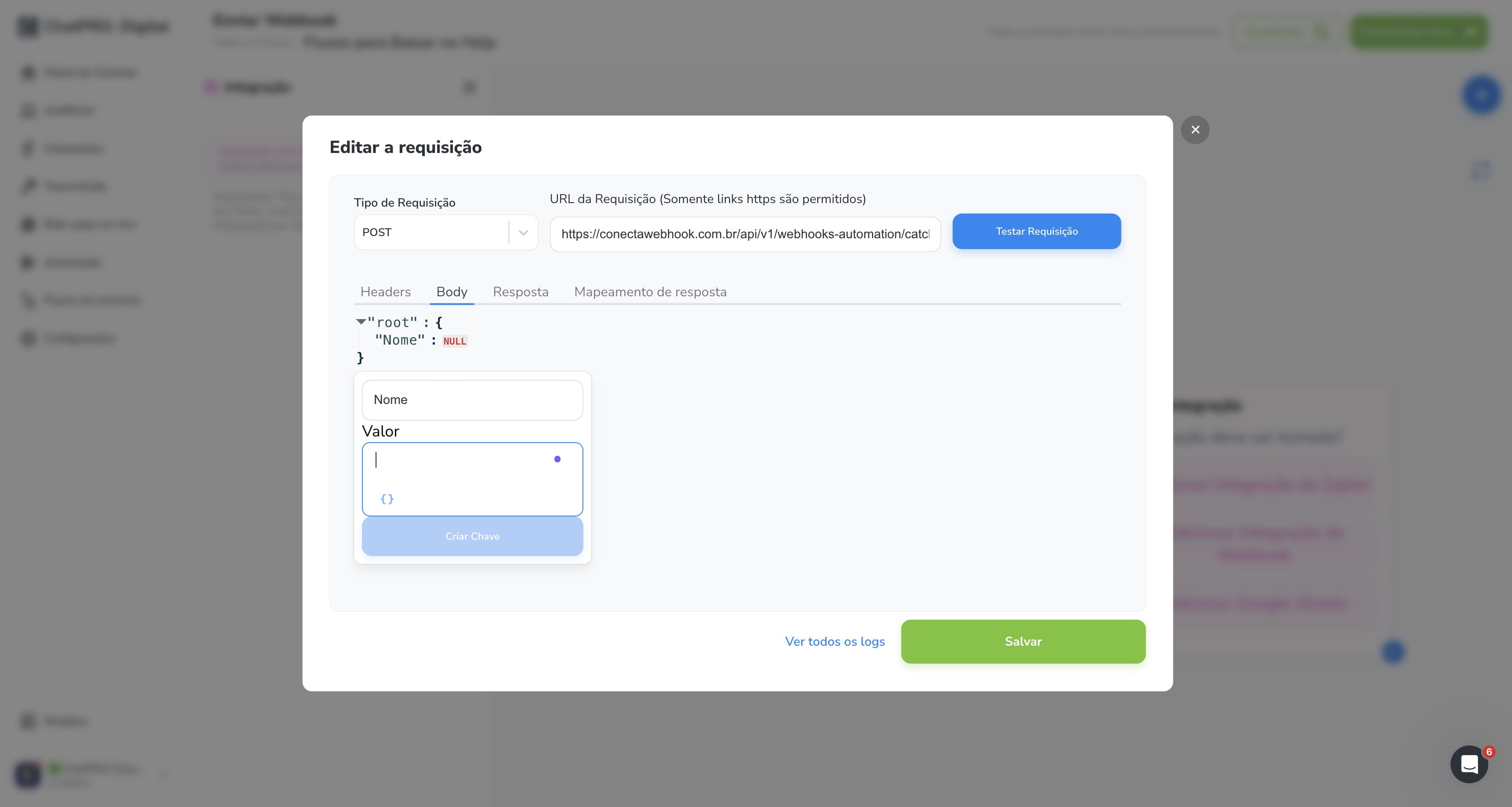This screenshot has height=807, width=1512.
Task: Open the Resposta tab
Action: pyautogui.click(x=521, y=292)
